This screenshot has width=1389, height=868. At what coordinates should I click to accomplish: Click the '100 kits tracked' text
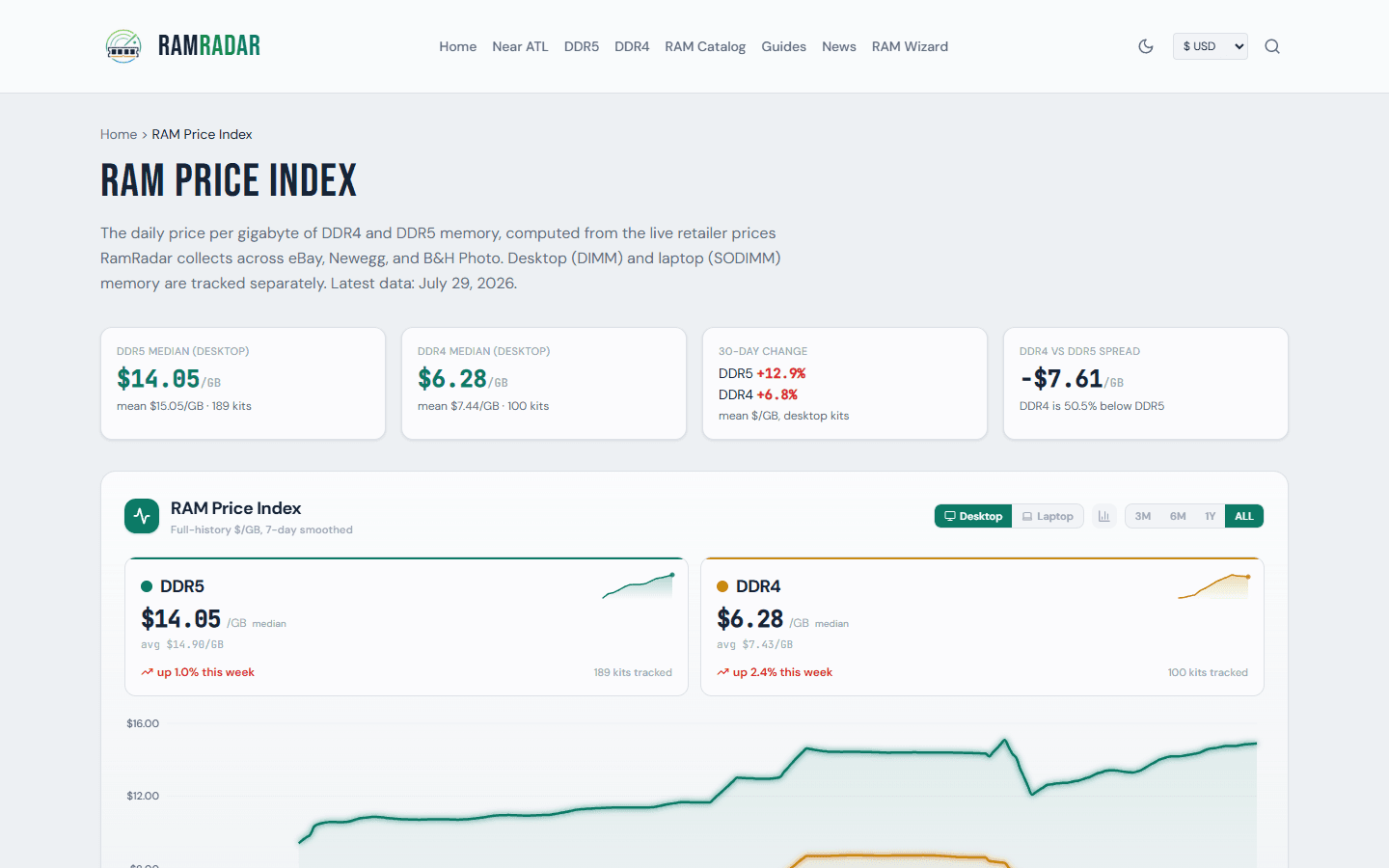(x=1208, y=672)
